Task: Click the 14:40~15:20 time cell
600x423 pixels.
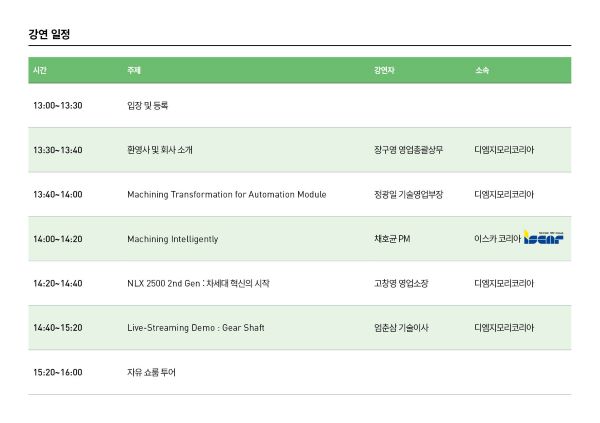Action: coord(58,328)
